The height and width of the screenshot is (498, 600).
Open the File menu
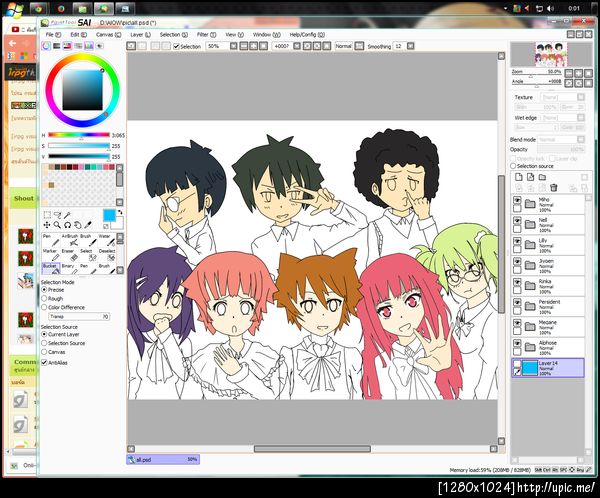pos(53,34)
